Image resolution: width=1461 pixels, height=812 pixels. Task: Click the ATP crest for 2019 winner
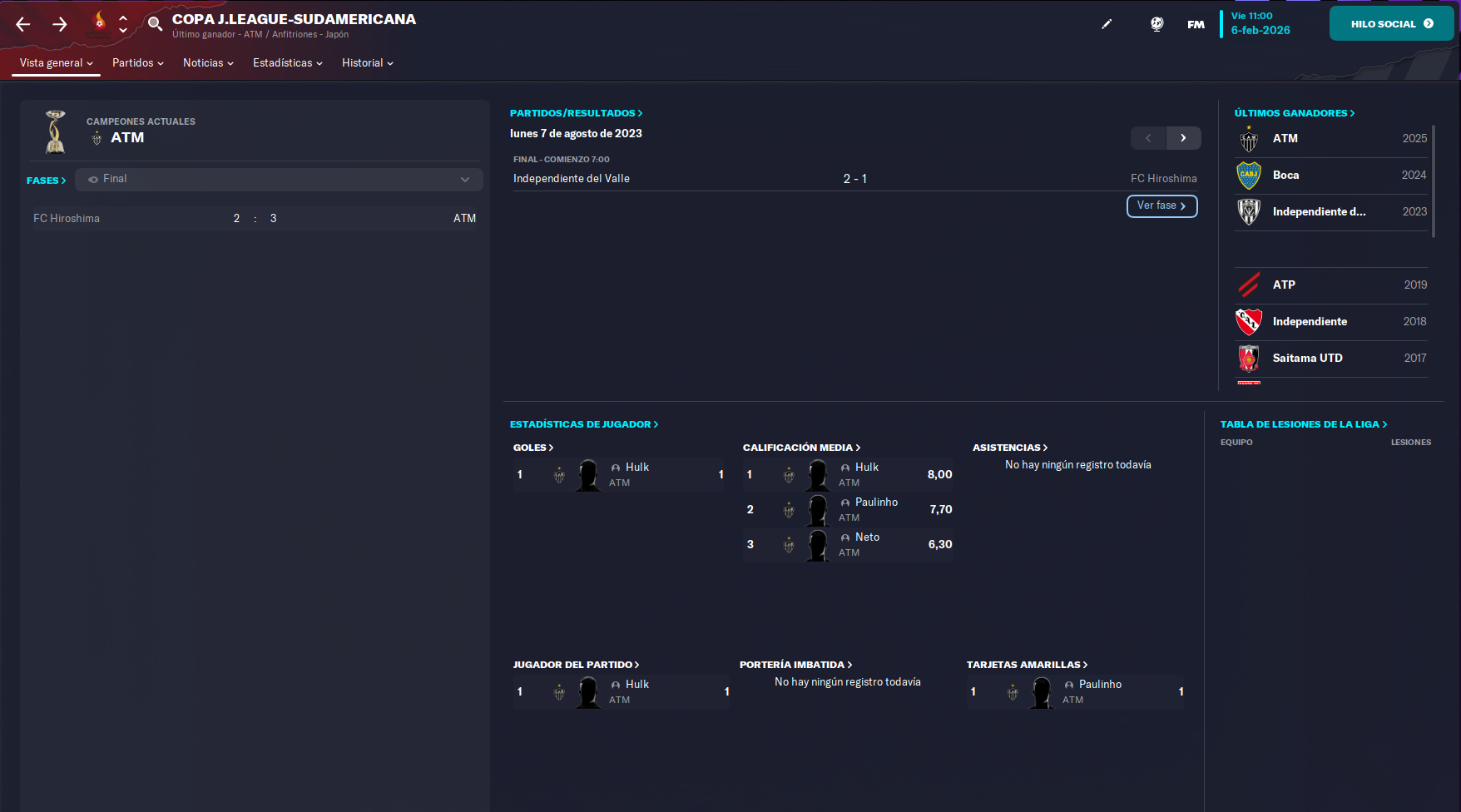pyautogui.click(x=1249, y=285)
